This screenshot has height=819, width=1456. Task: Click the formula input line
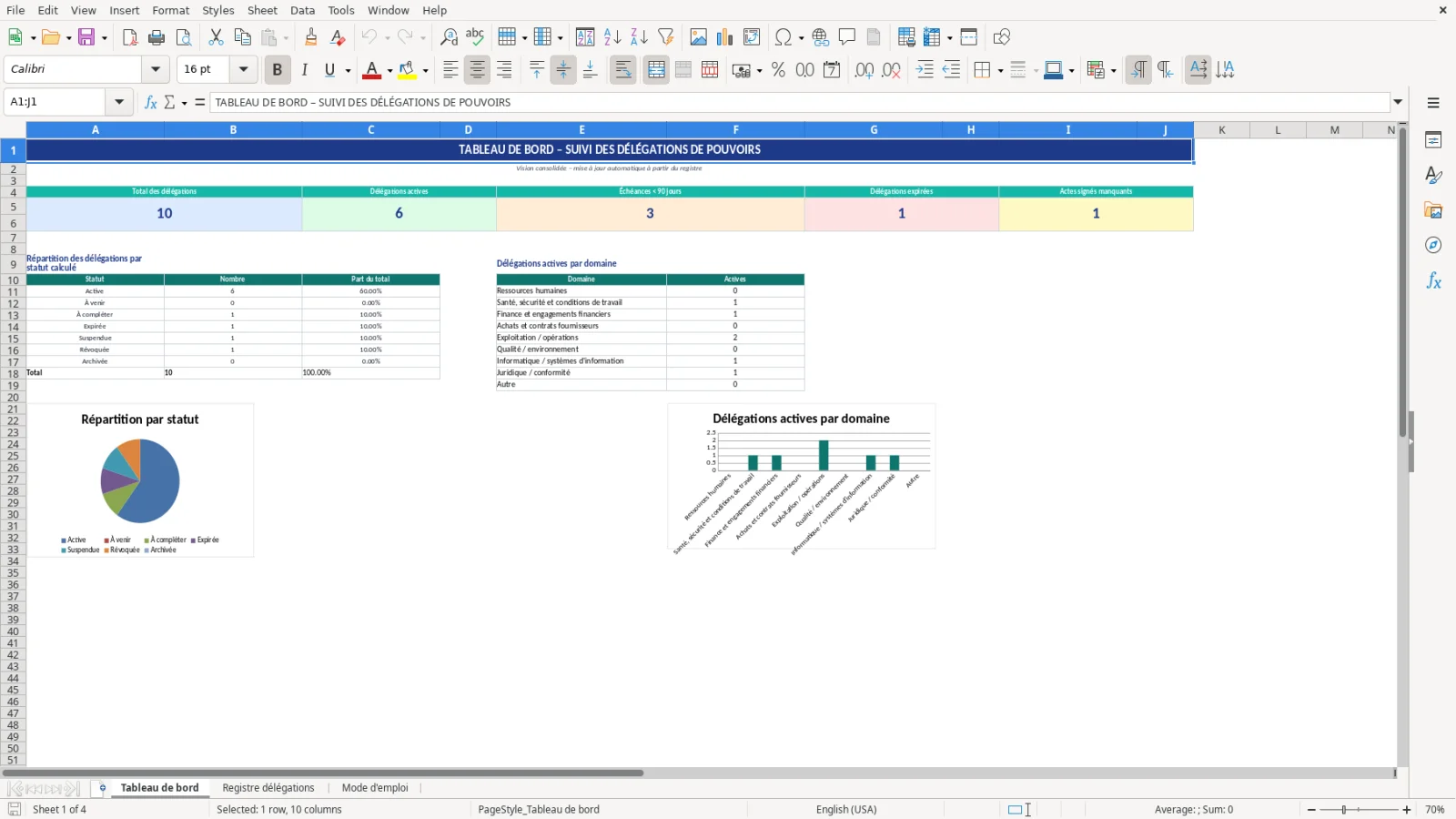[x=800, y=102]
